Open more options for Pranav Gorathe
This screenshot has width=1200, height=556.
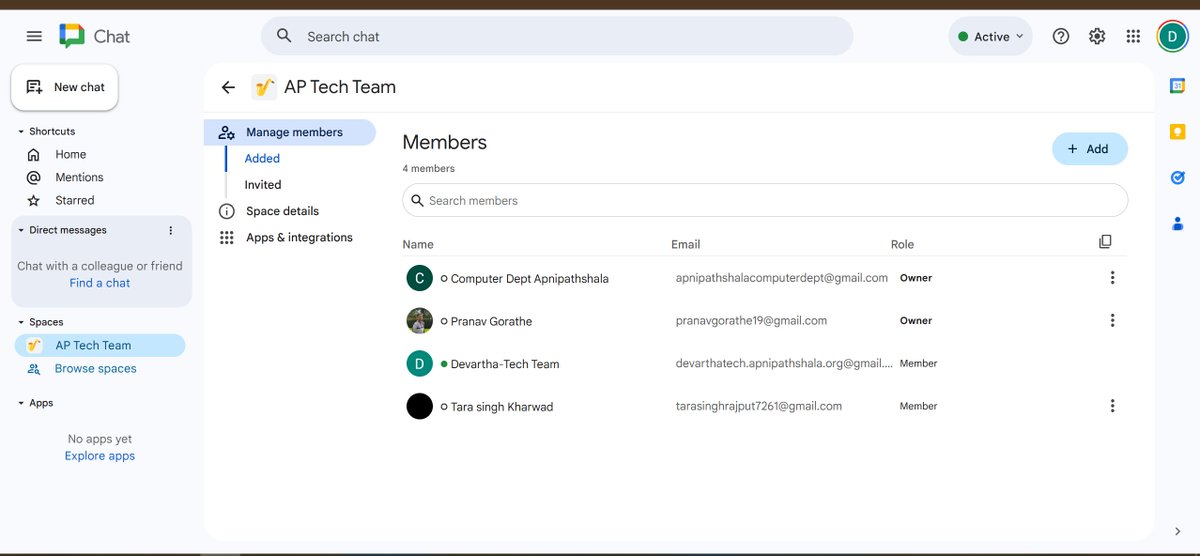1112,321
